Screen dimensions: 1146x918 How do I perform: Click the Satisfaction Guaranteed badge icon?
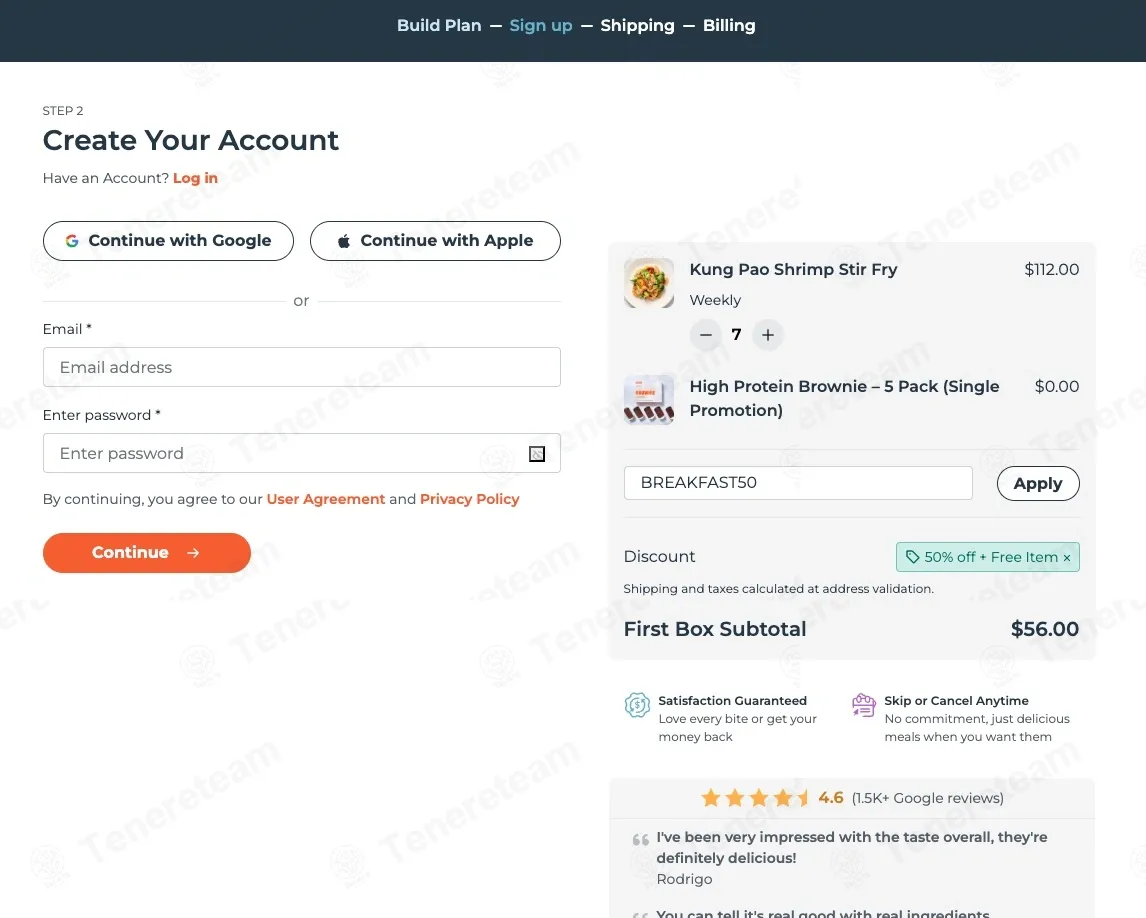637,705
